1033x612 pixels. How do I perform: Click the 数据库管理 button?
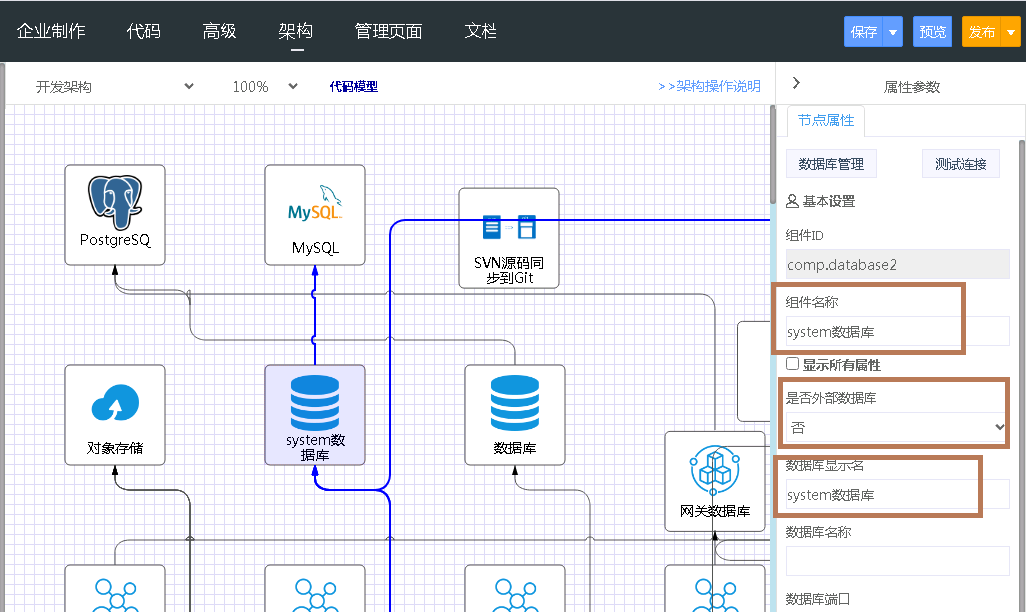click(831, 164)
